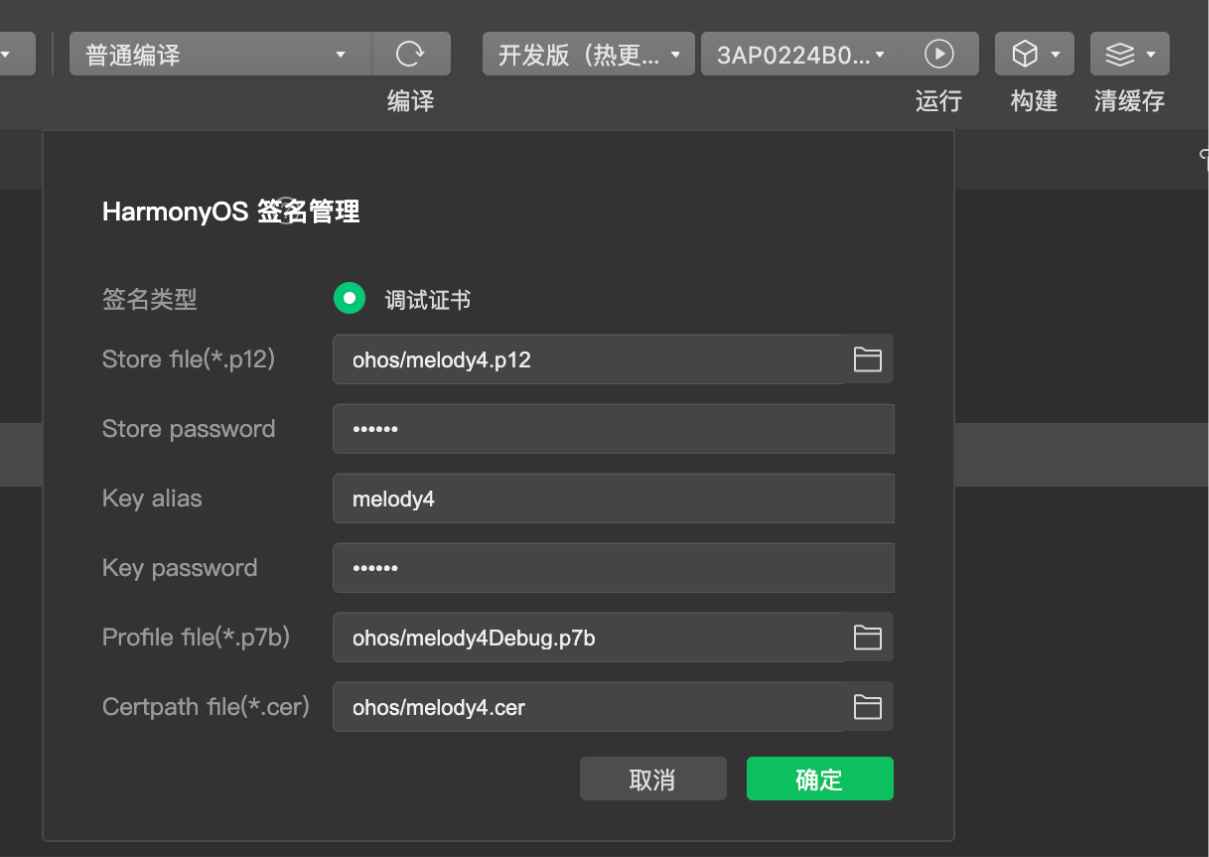
Task: Focus the Key alias input field
Action: 612,499
